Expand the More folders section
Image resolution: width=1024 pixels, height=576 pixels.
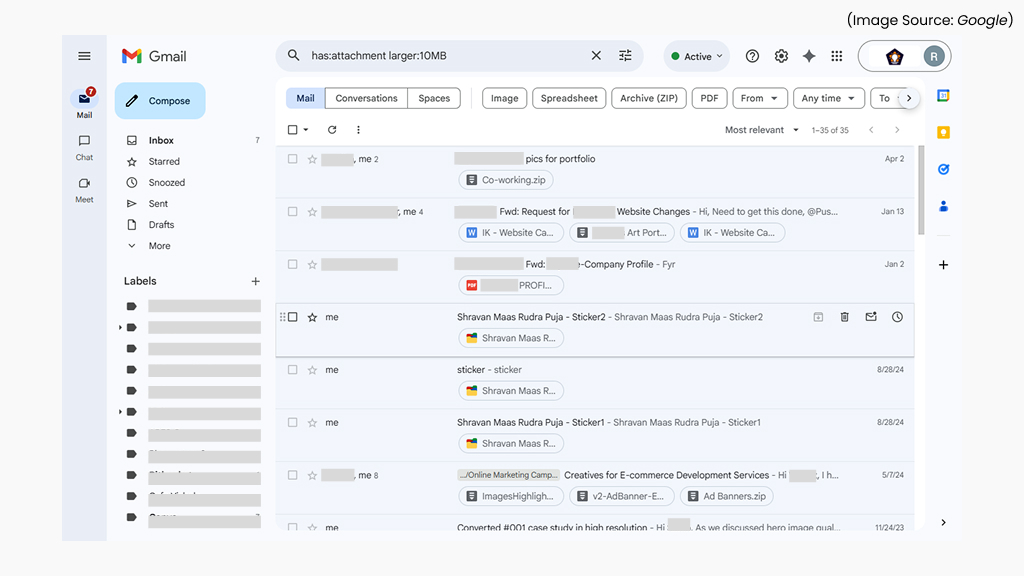point(158,245)
